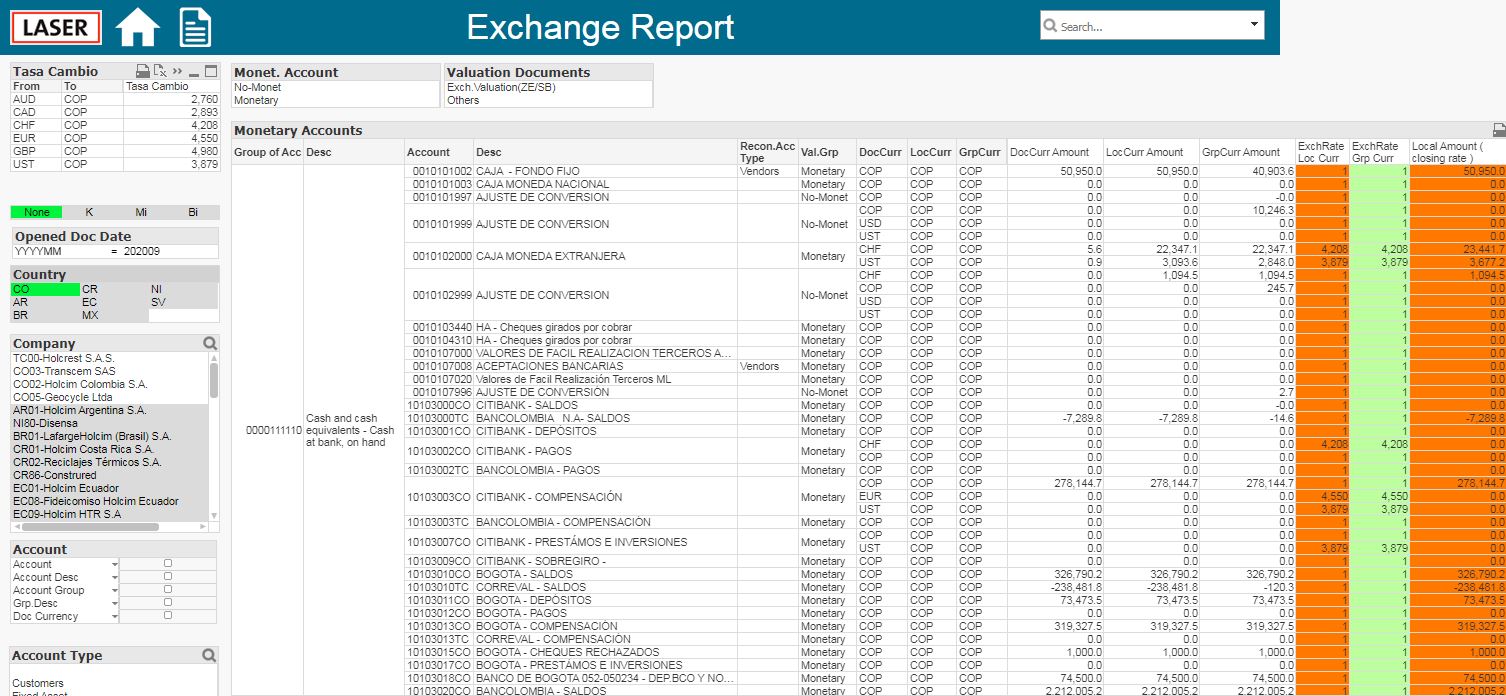Select the Mi scale button
The height and width of the screenshot is (696, 1506).
click(x=141, y=212)
